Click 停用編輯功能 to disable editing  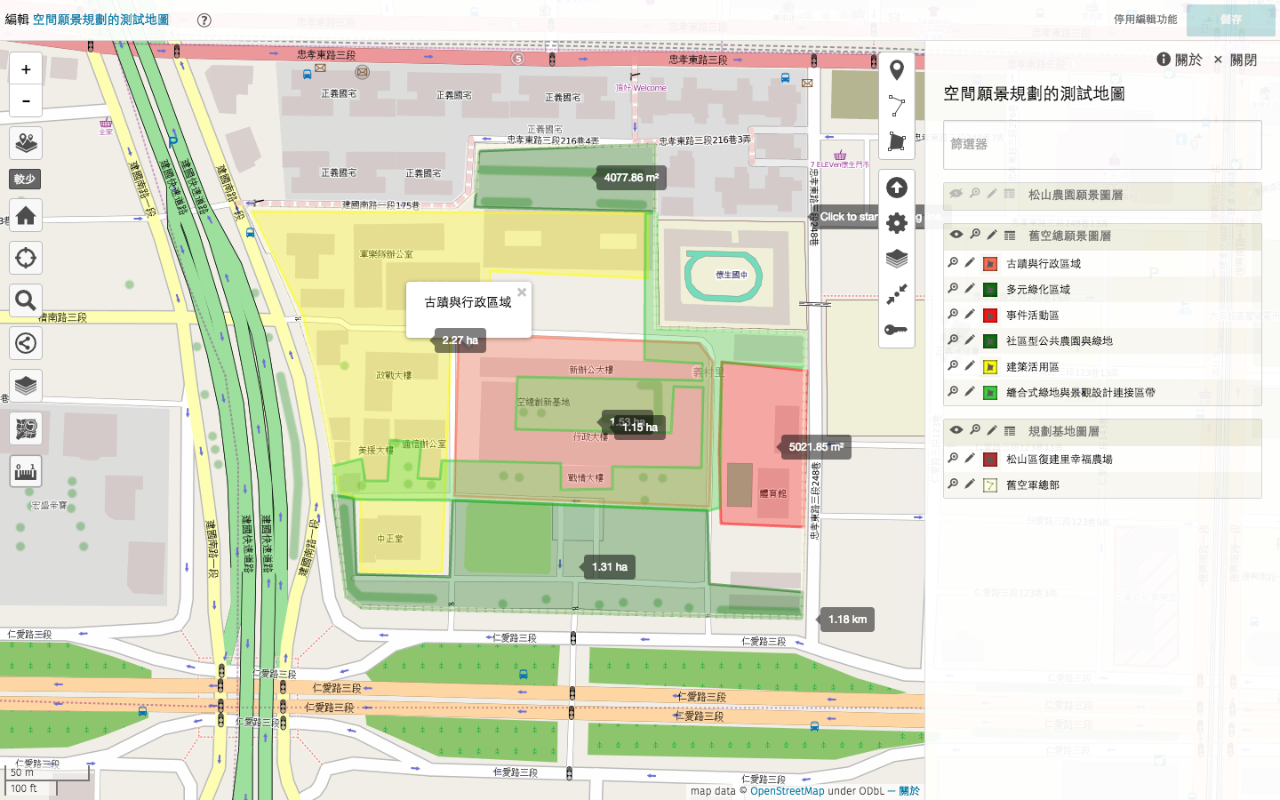click(1145, 19)
